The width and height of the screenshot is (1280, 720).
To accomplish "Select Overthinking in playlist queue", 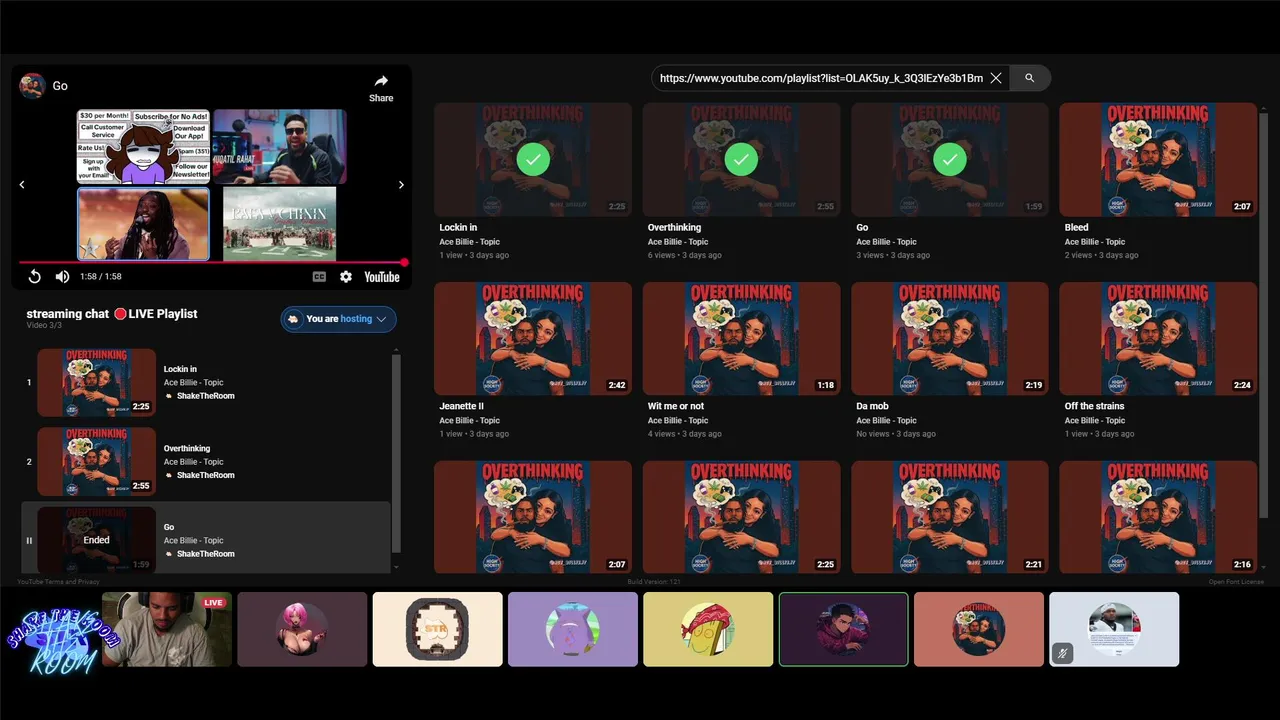I will click(x=96, y=461).
